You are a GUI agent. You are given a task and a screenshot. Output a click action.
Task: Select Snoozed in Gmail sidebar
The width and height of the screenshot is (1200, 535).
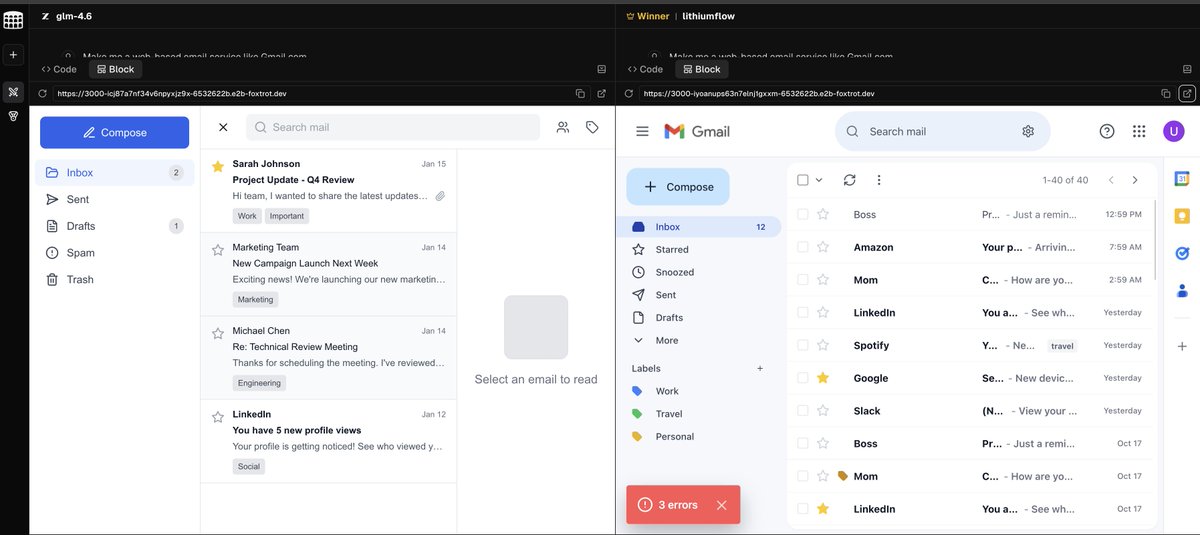699,272
